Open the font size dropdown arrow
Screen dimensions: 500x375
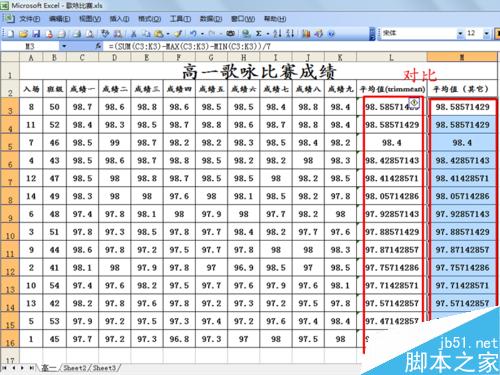coord(487,33)
